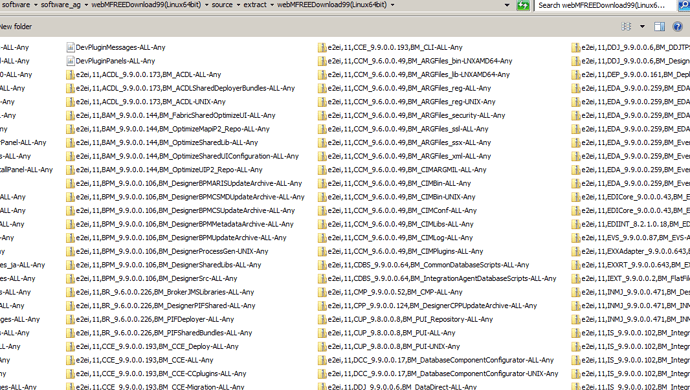Select file name 'BM_CIMLog-ALL-Any'
The height and width of the screenshot is (390, 690).
tap(440, 238)
